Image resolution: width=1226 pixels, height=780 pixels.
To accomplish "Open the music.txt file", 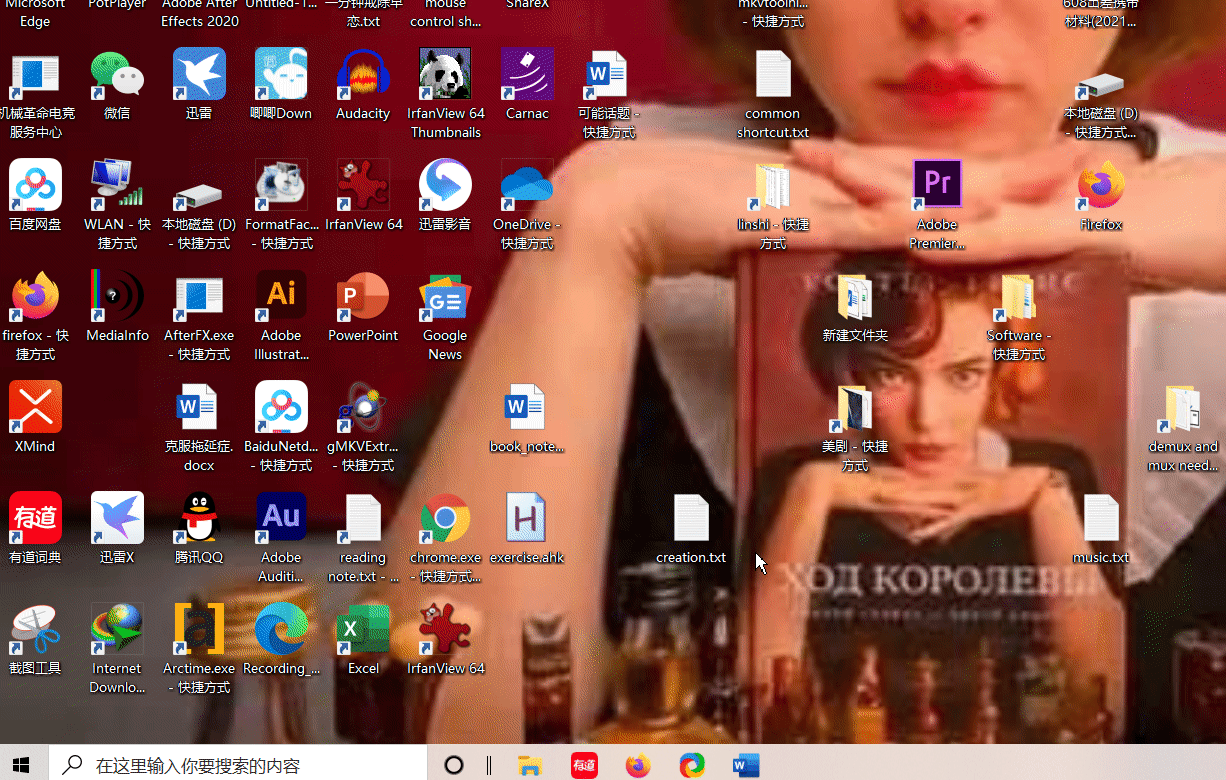I will point(1101,518).
